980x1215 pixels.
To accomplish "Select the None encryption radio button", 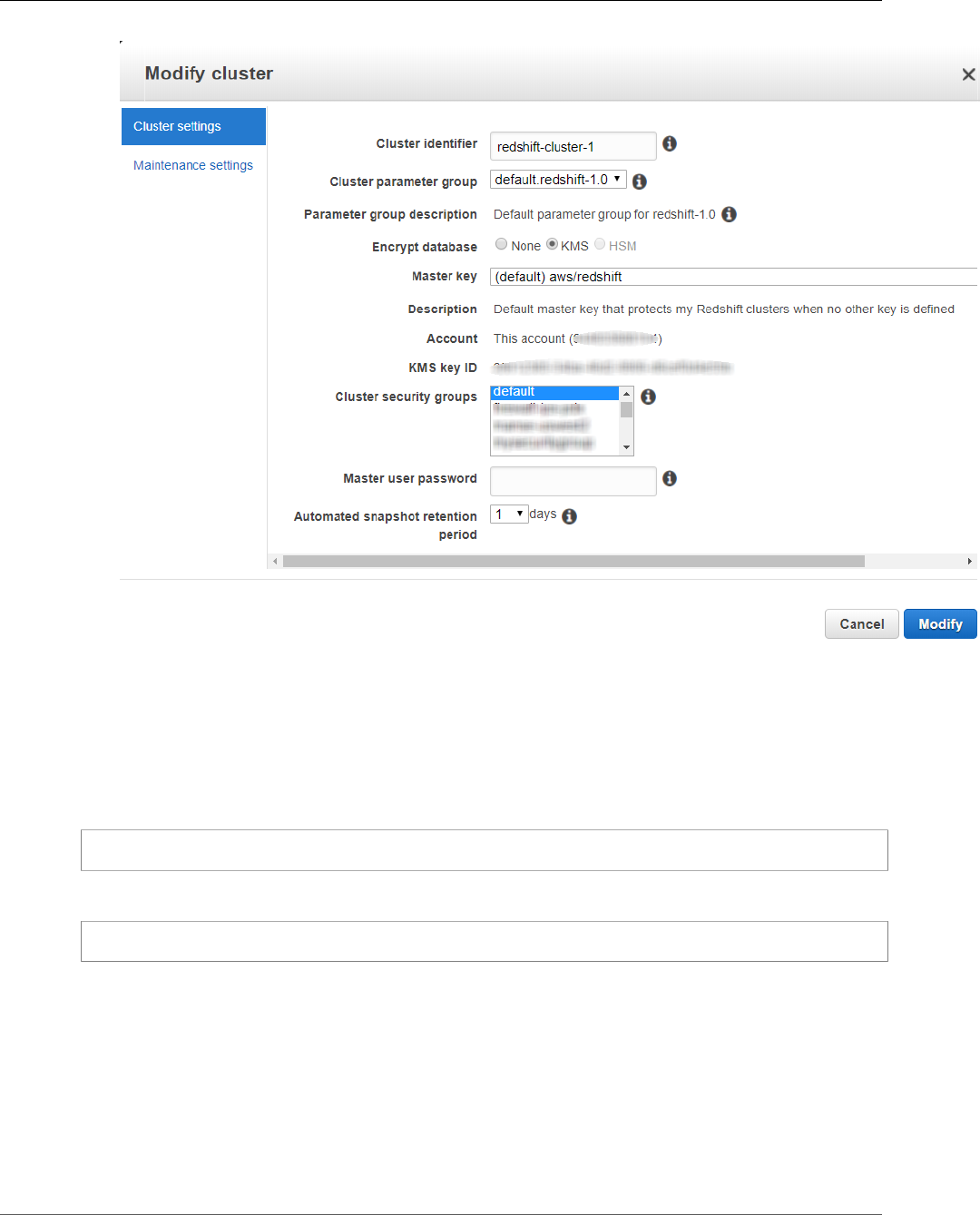I will (x=501, y=244).
